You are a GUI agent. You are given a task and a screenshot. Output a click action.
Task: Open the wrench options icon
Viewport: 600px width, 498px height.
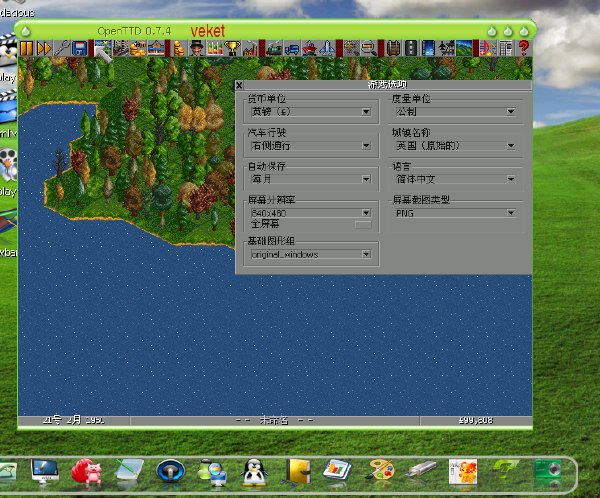62,49
